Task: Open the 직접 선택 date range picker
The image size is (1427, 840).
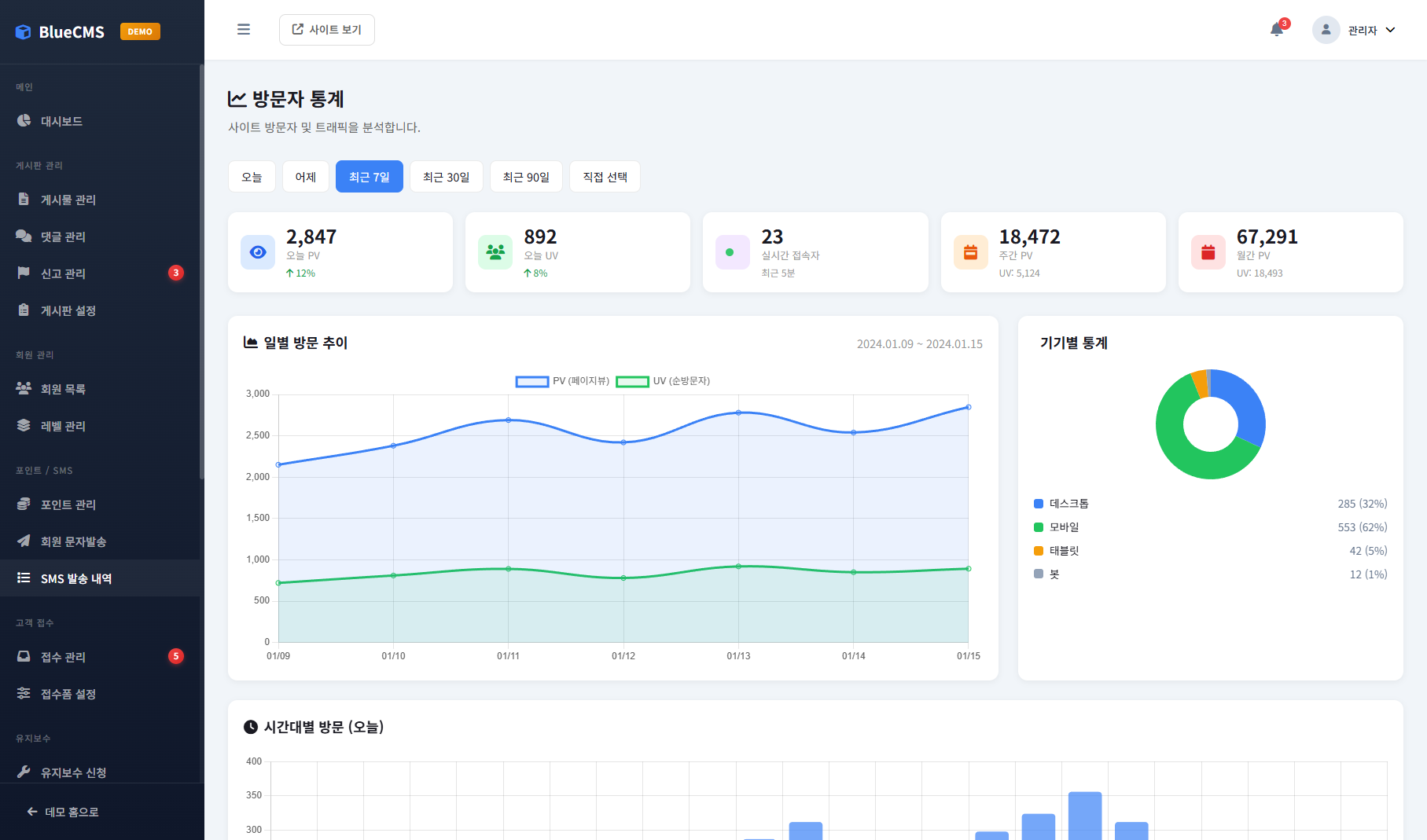Action: 605,177
